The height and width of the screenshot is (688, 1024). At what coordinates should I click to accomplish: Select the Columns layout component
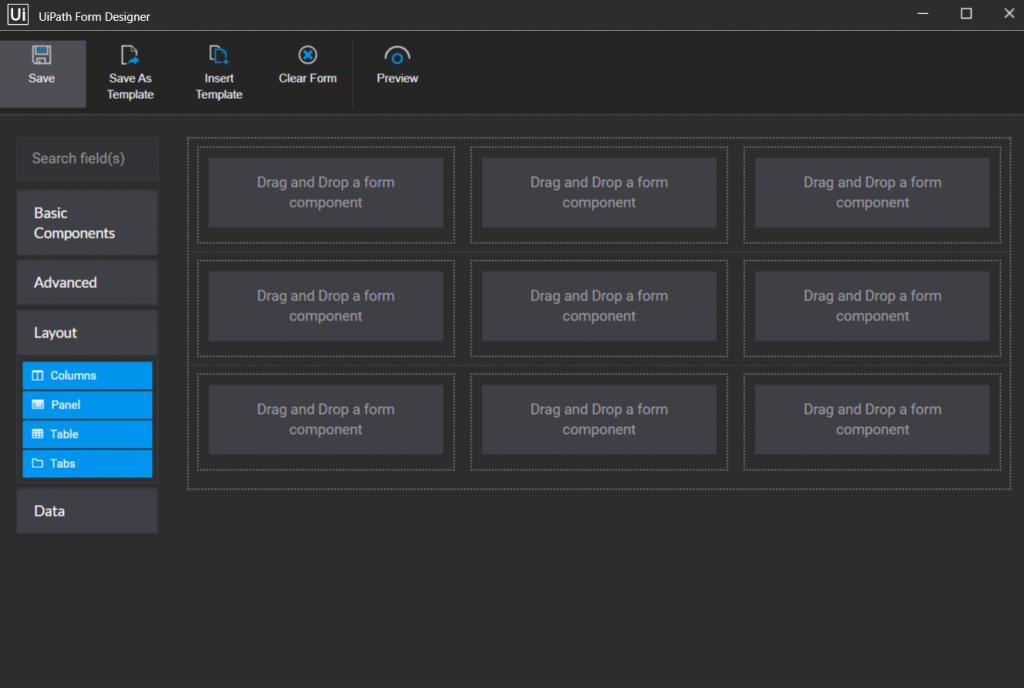tap(87, 375)
